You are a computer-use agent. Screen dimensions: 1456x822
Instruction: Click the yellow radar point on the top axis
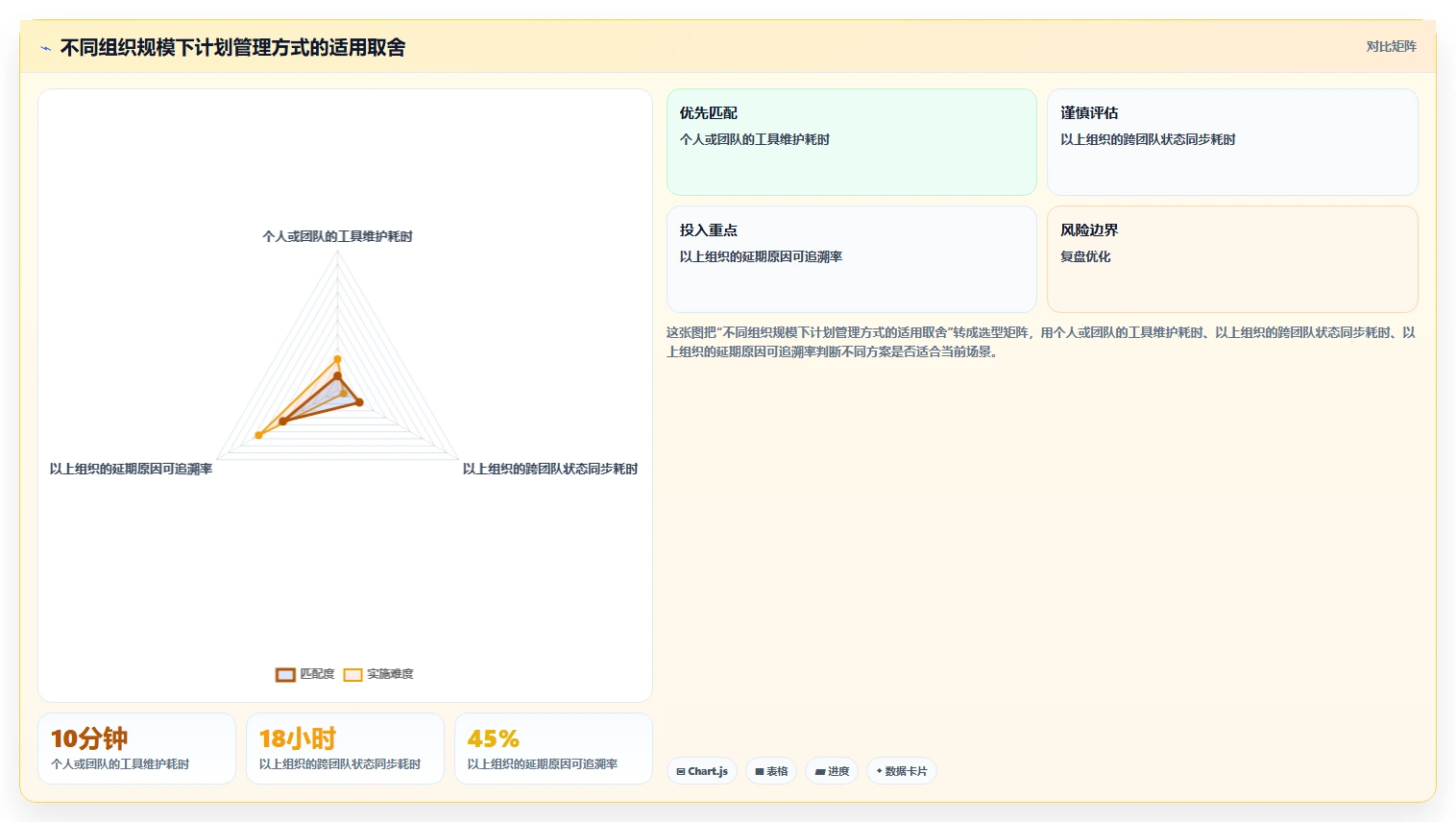pyautogui.click(x=337, y=359)
